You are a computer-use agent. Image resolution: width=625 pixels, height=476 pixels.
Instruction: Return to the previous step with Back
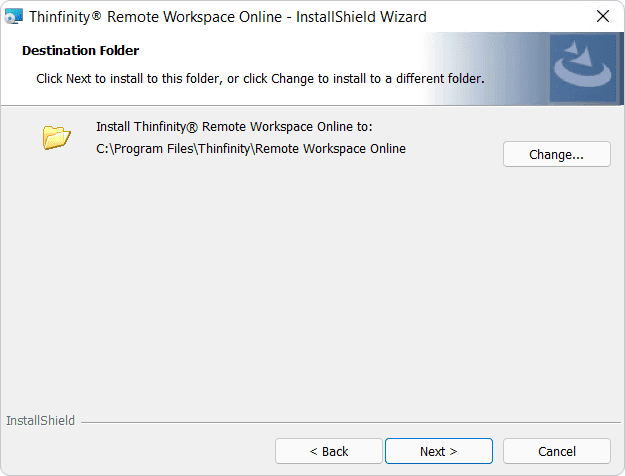(328, 451)
